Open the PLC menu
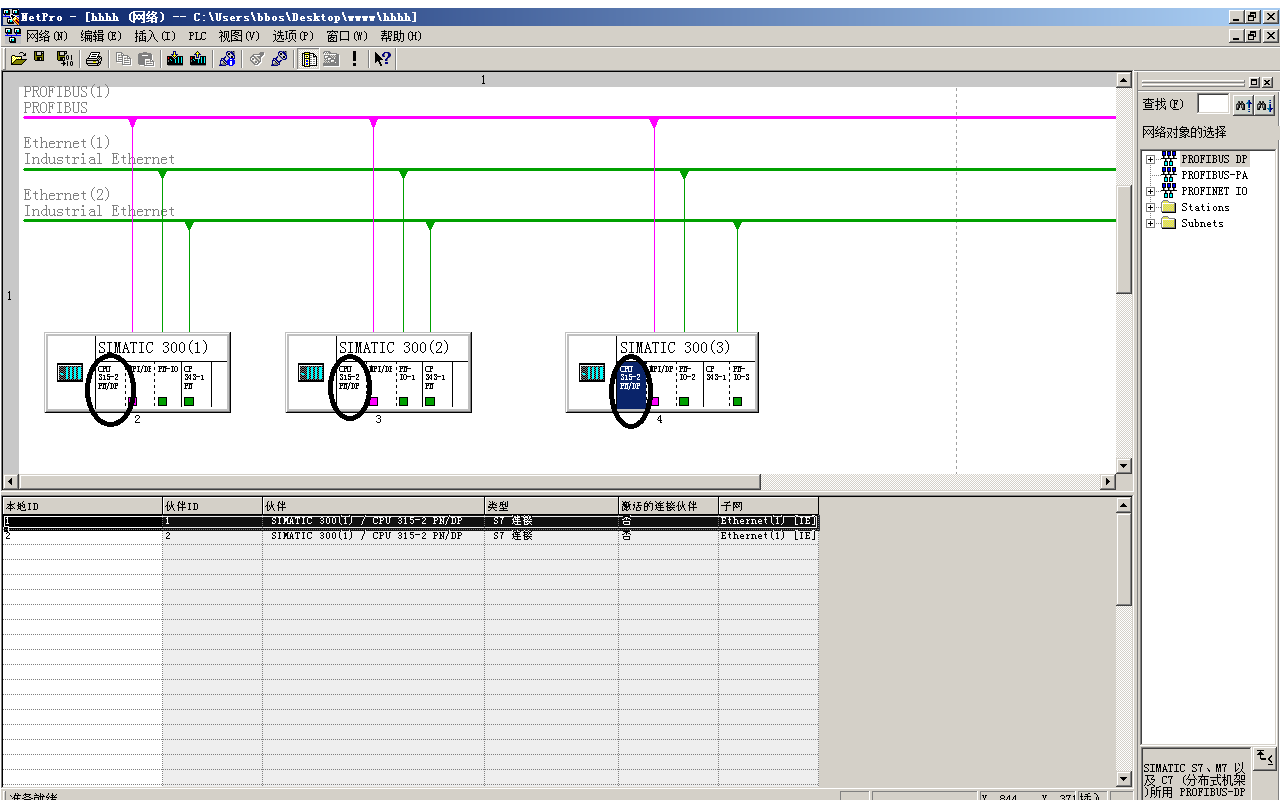The image size is (1280, 800). (x=197, y=36)
